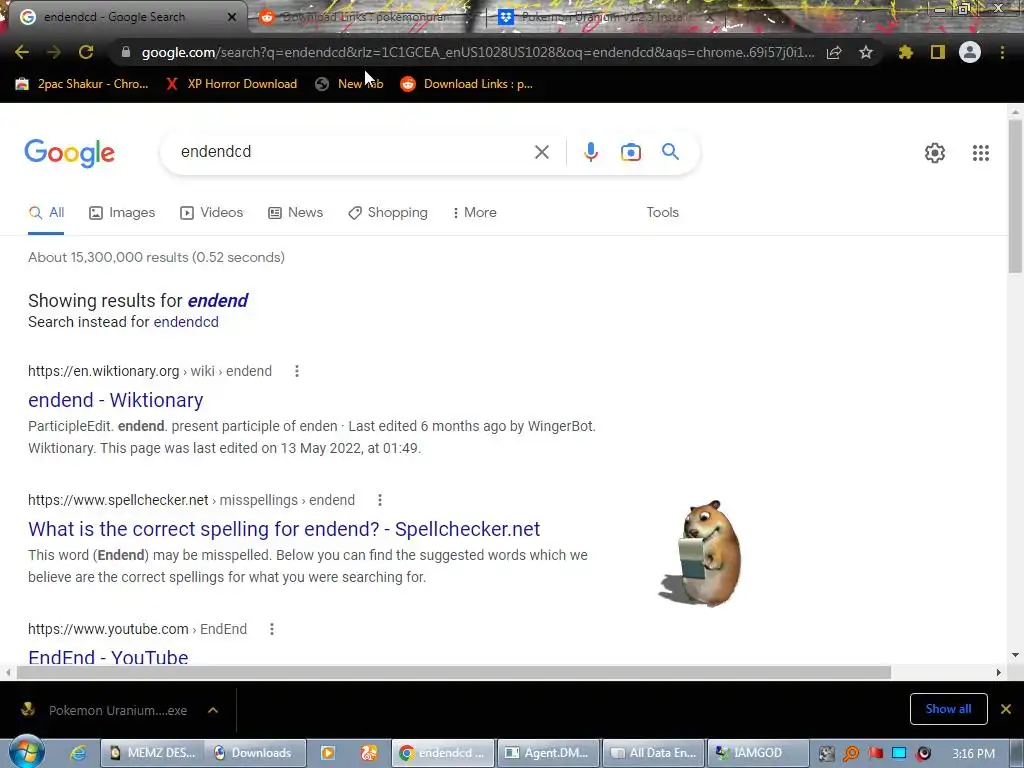Click Show all downloads button

[948, 709]
